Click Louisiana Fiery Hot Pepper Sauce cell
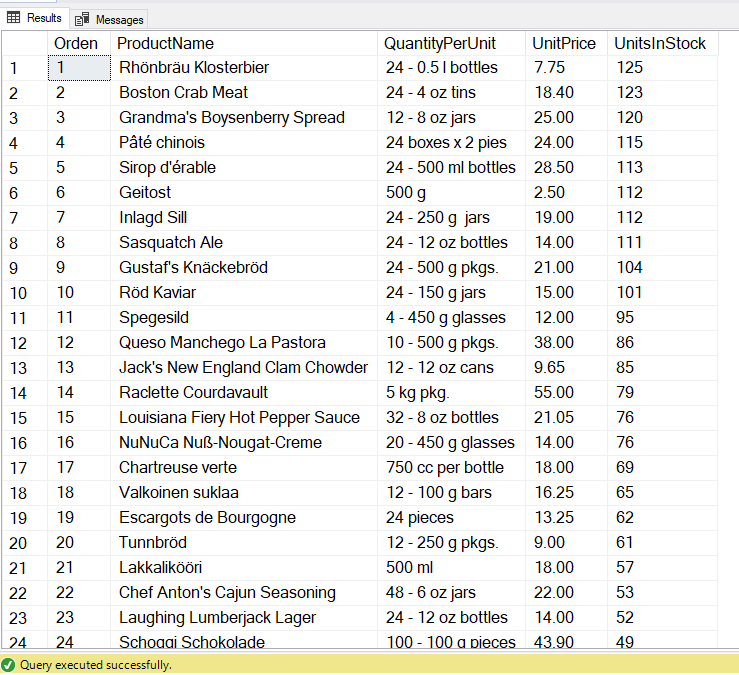 coord(244,418)
